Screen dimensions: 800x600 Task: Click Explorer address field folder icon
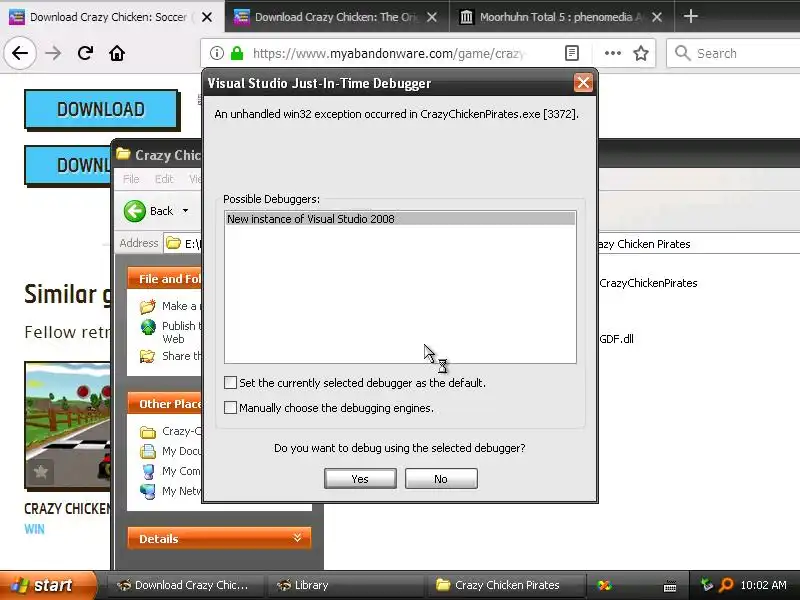(x=173, y=243)
